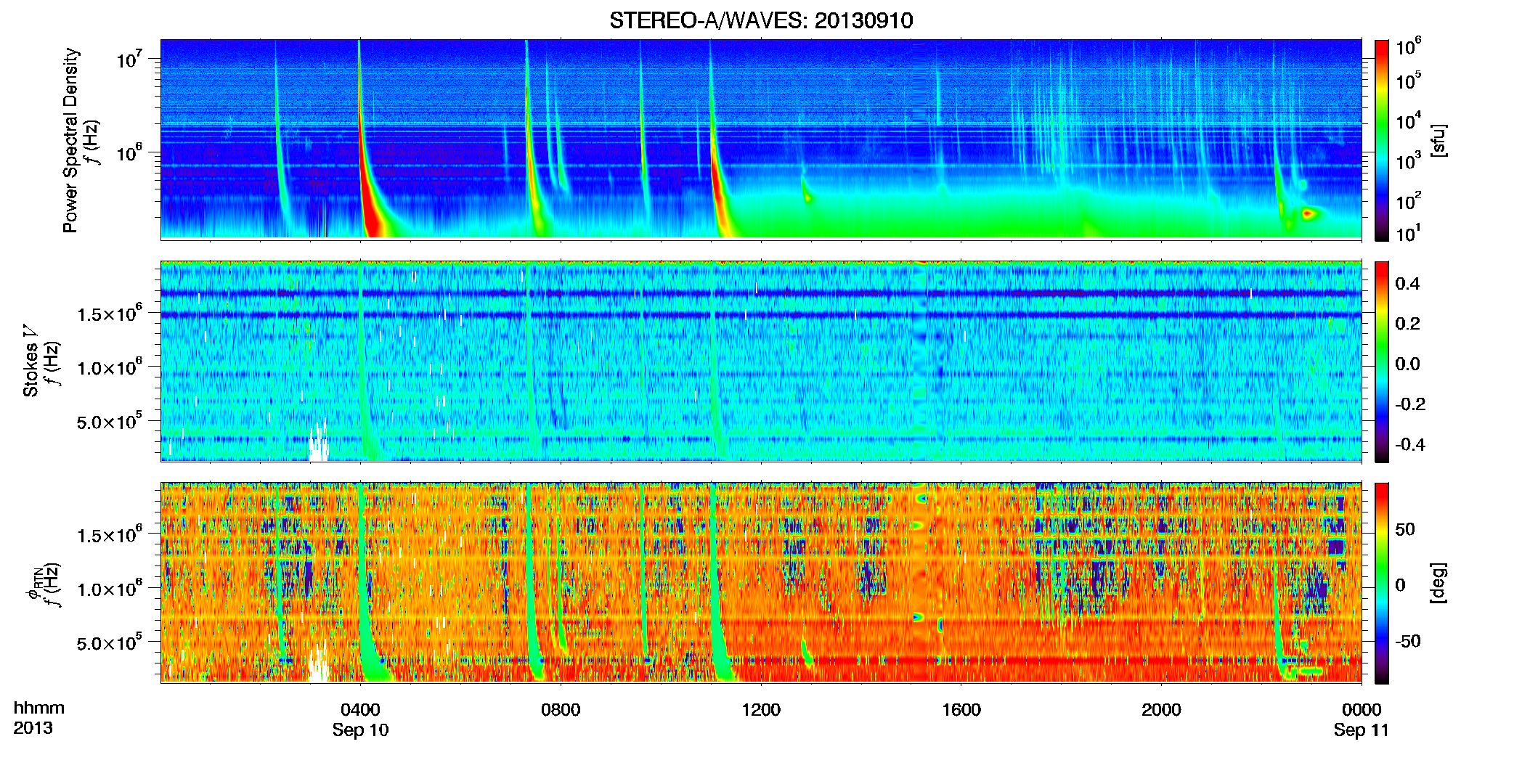Click the [deg] color bar unit label

tap(1438, 583)
